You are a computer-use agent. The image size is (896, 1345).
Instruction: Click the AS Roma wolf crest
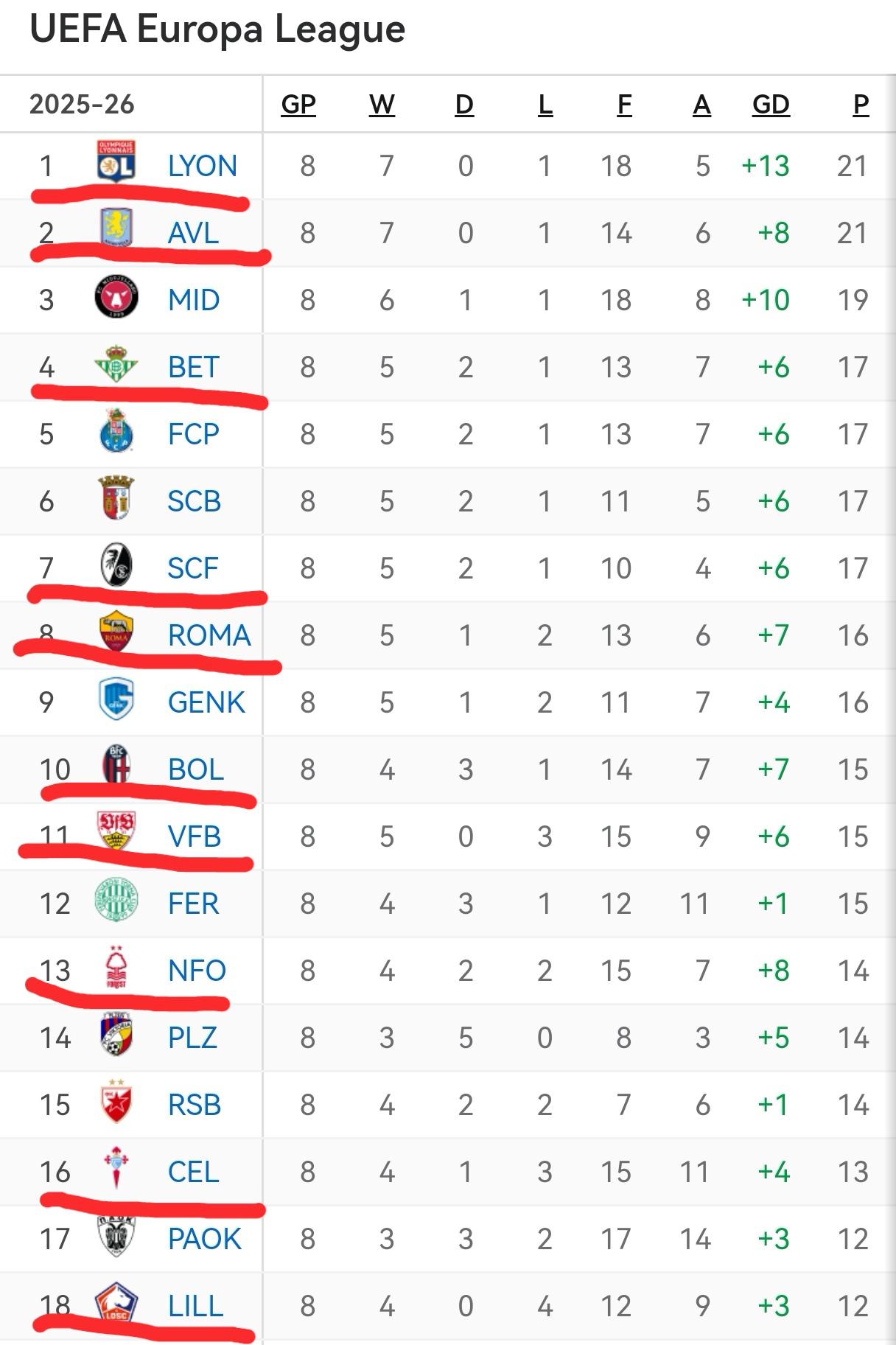116,632
